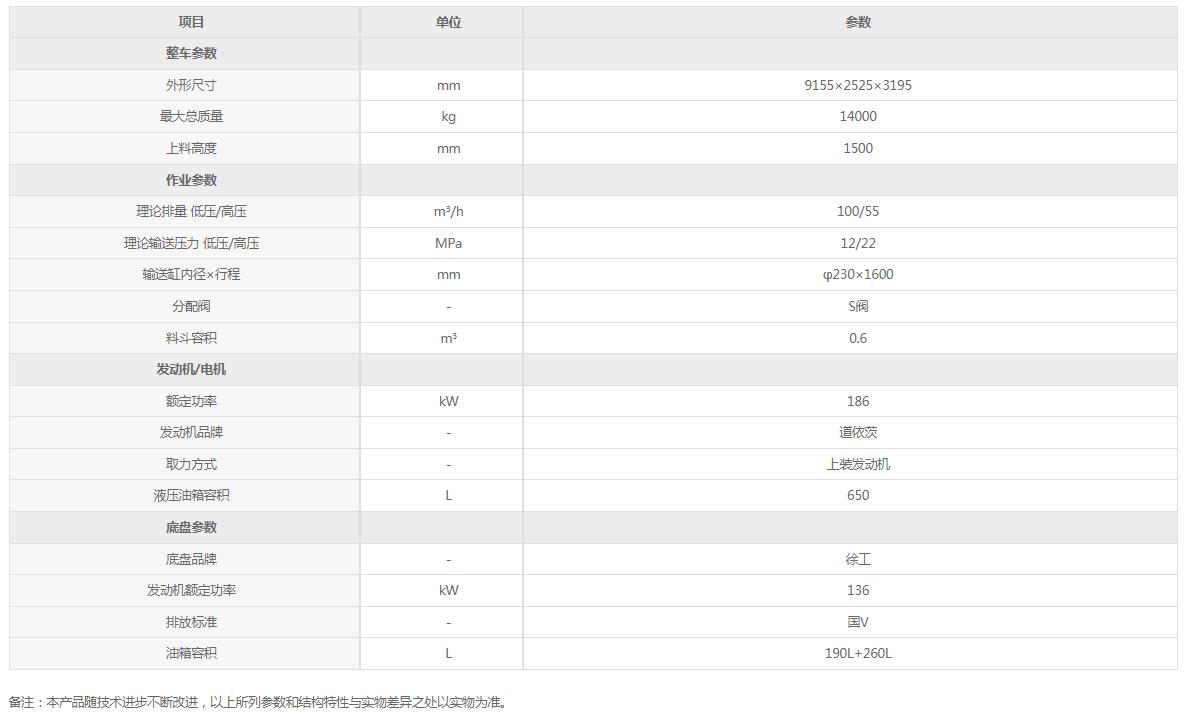
Task: Click the 190L+260L fuel tank value
Action: point(858,653)
